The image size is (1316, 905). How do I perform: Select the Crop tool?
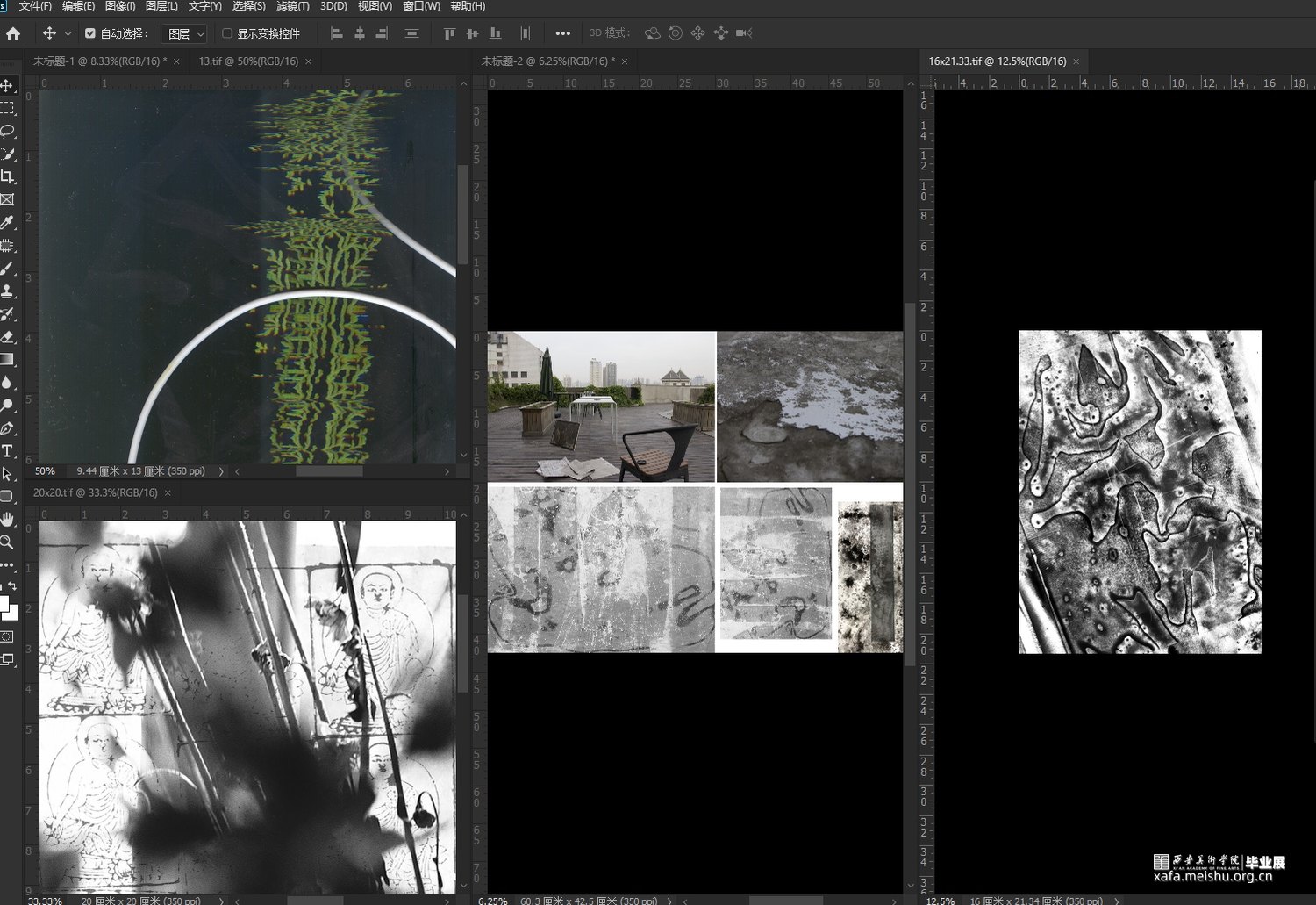point(8,176)
